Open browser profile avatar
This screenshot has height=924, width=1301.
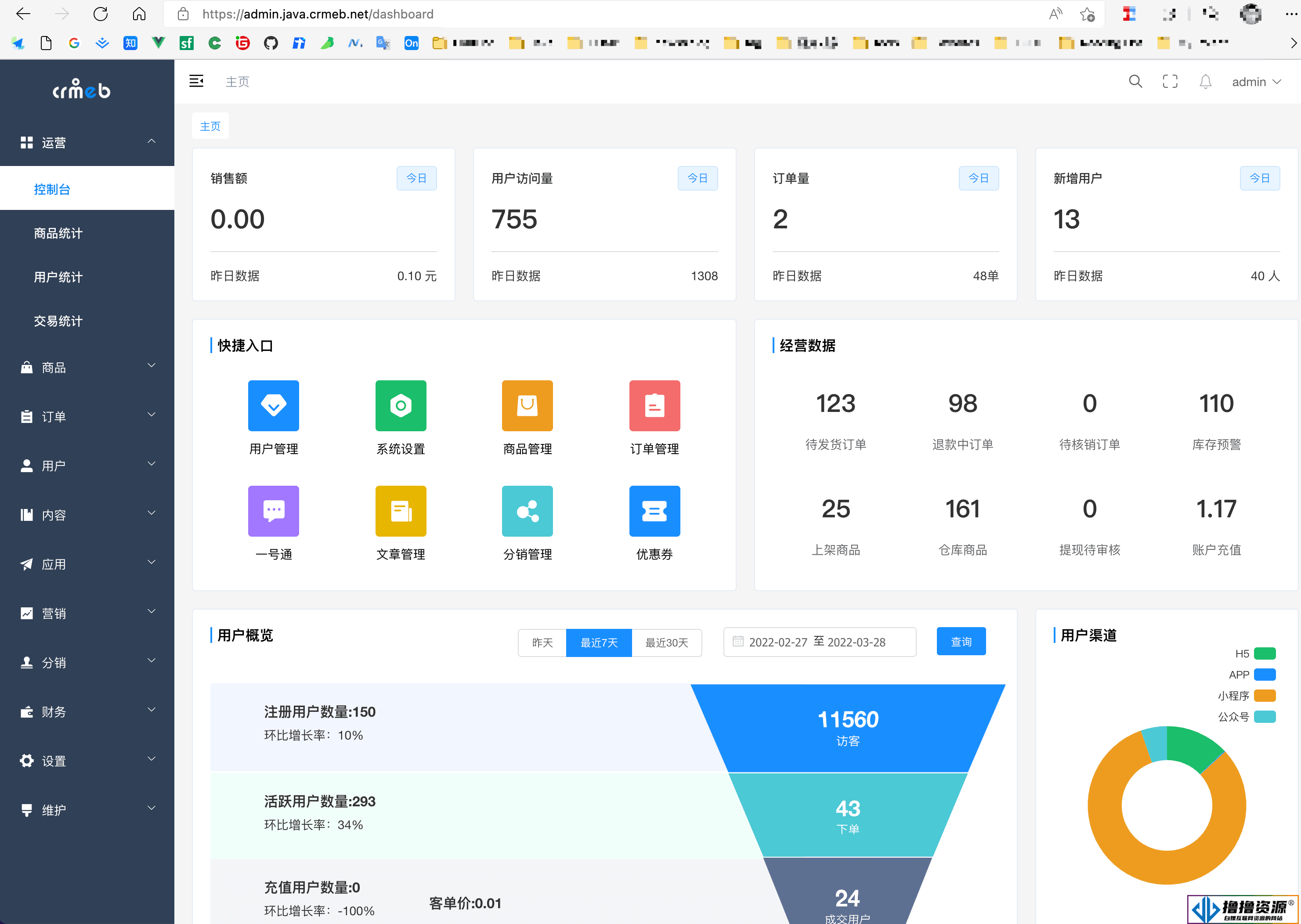pyautogui.click(x=1250, y=14)
